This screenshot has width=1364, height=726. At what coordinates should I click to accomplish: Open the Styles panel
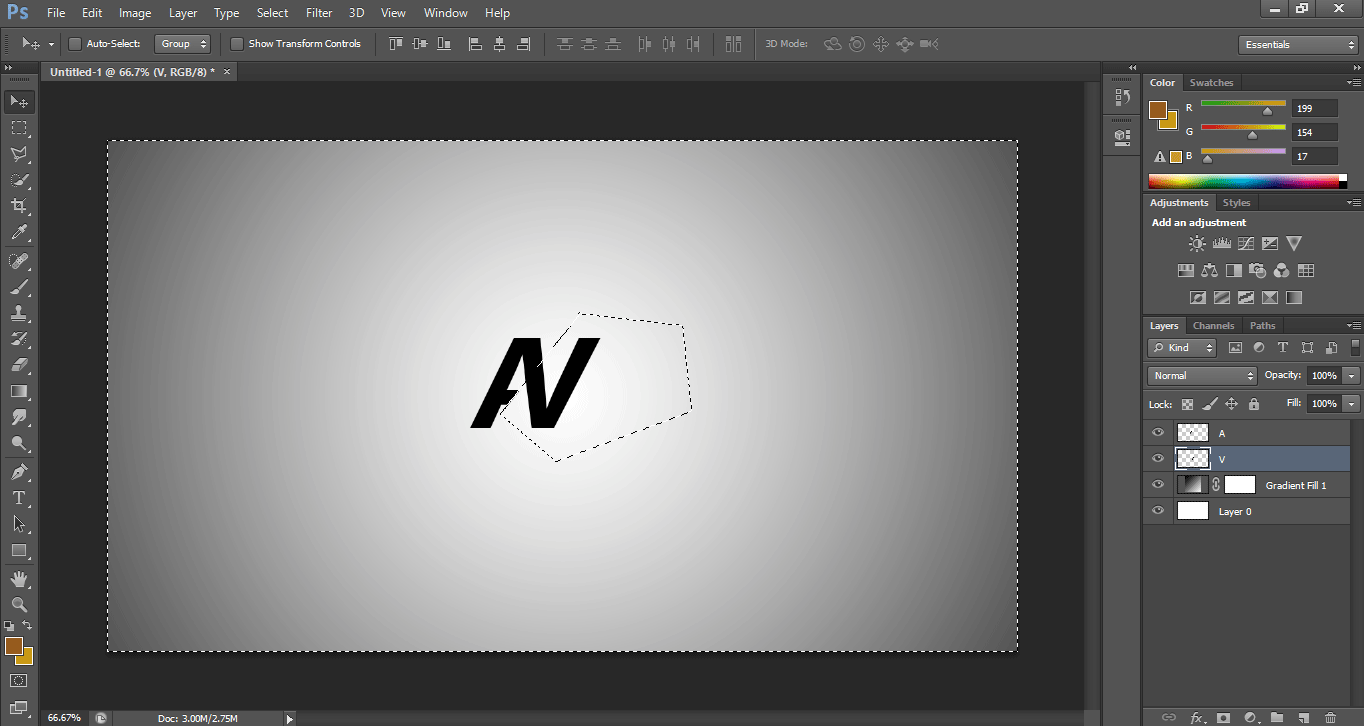[1237, 202]
